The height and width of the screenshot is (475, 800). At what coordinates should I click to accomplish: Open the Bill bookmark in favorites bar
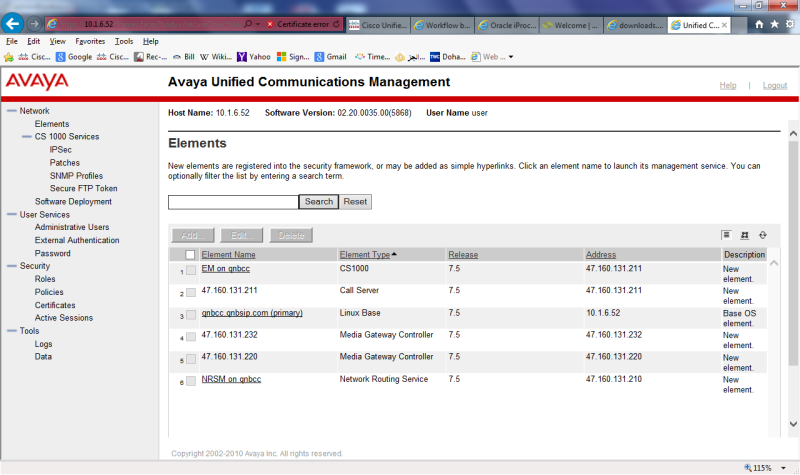point(184,57)
